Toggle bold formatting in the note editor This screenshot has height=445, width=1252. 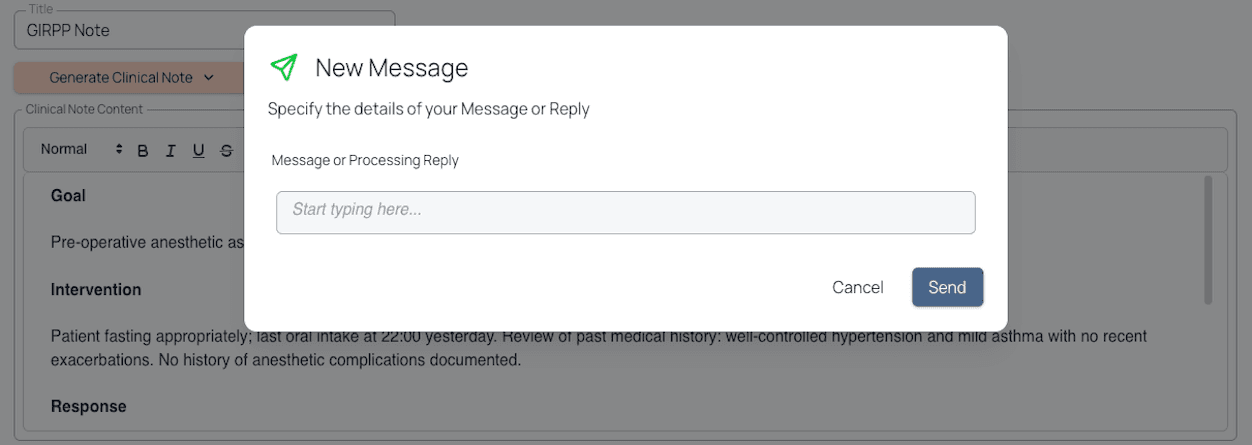[143, 151]
